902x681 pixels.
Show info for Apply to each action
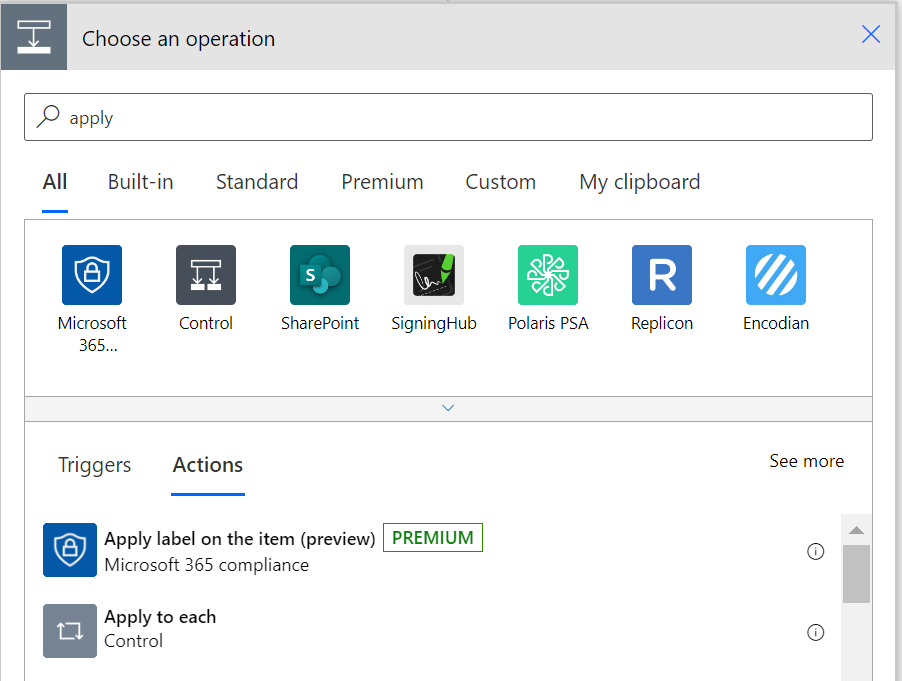tap(816, 632)
